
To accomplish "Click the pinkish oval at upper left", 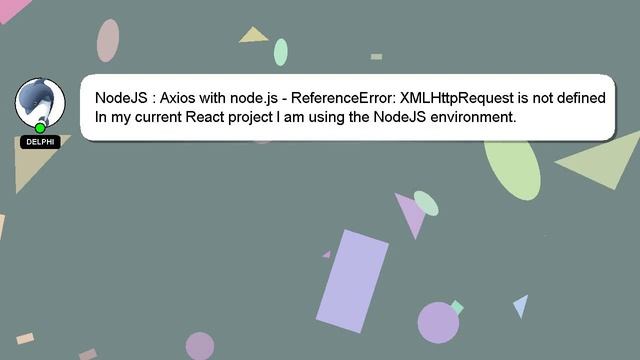I will tap(108, 40).
